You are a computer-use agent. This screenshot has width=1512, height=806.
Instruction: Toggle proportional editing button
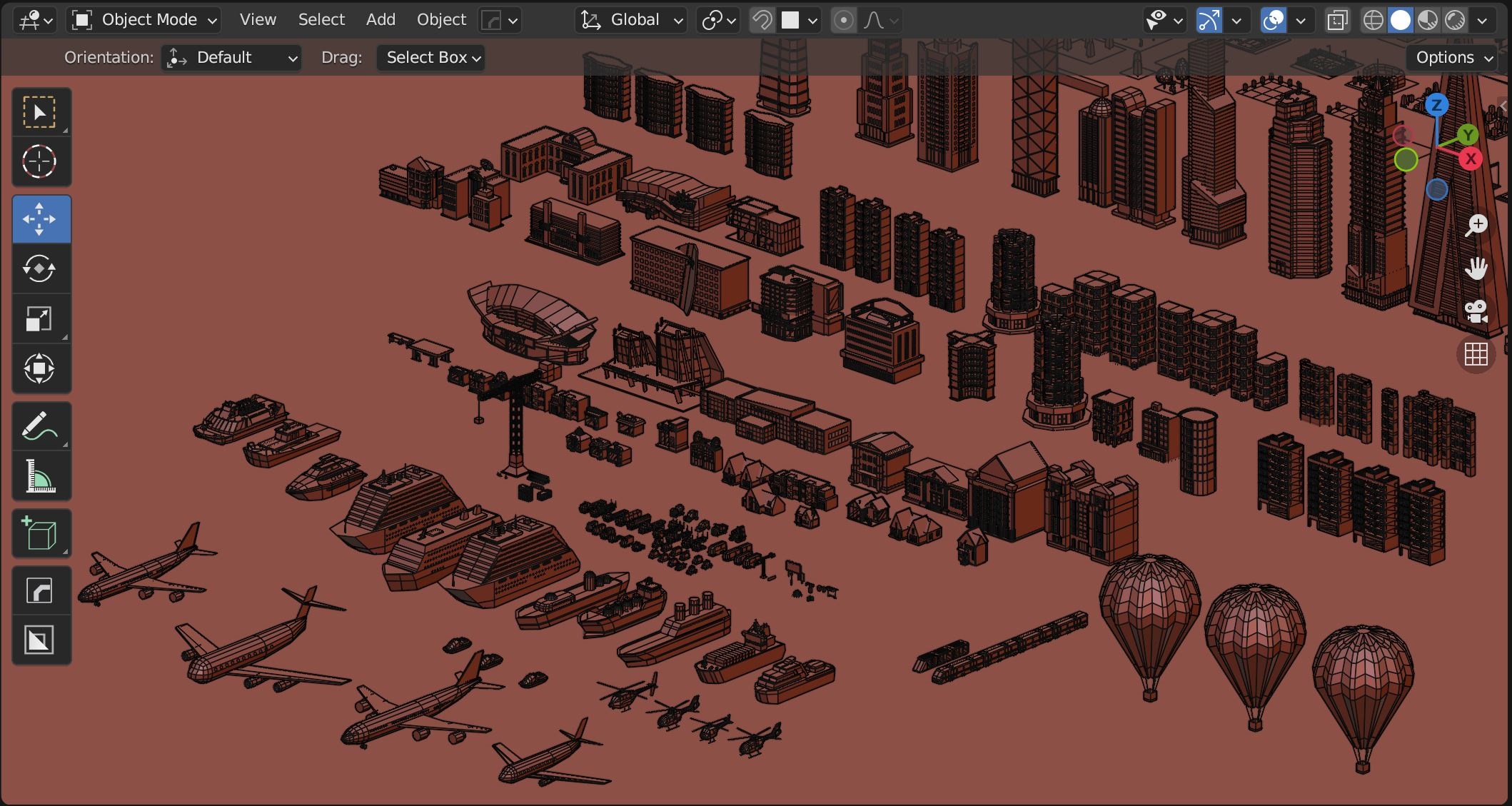click(843, 20)
